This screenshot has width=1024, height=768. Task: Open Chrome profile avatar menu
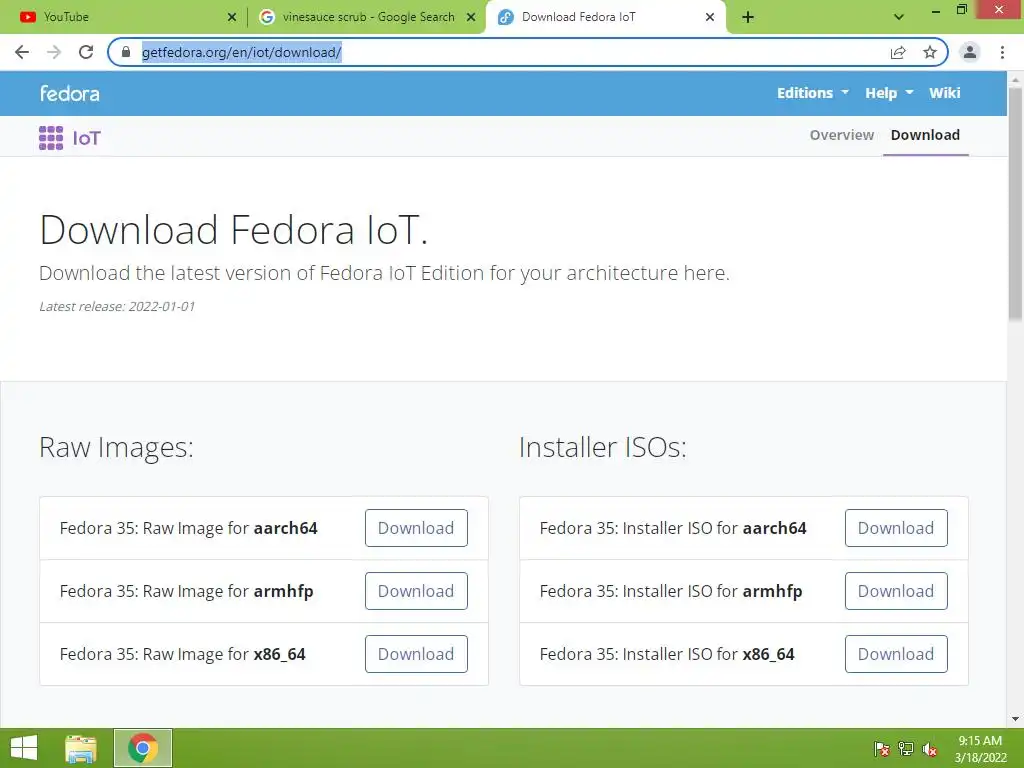(x=970, y=52)
